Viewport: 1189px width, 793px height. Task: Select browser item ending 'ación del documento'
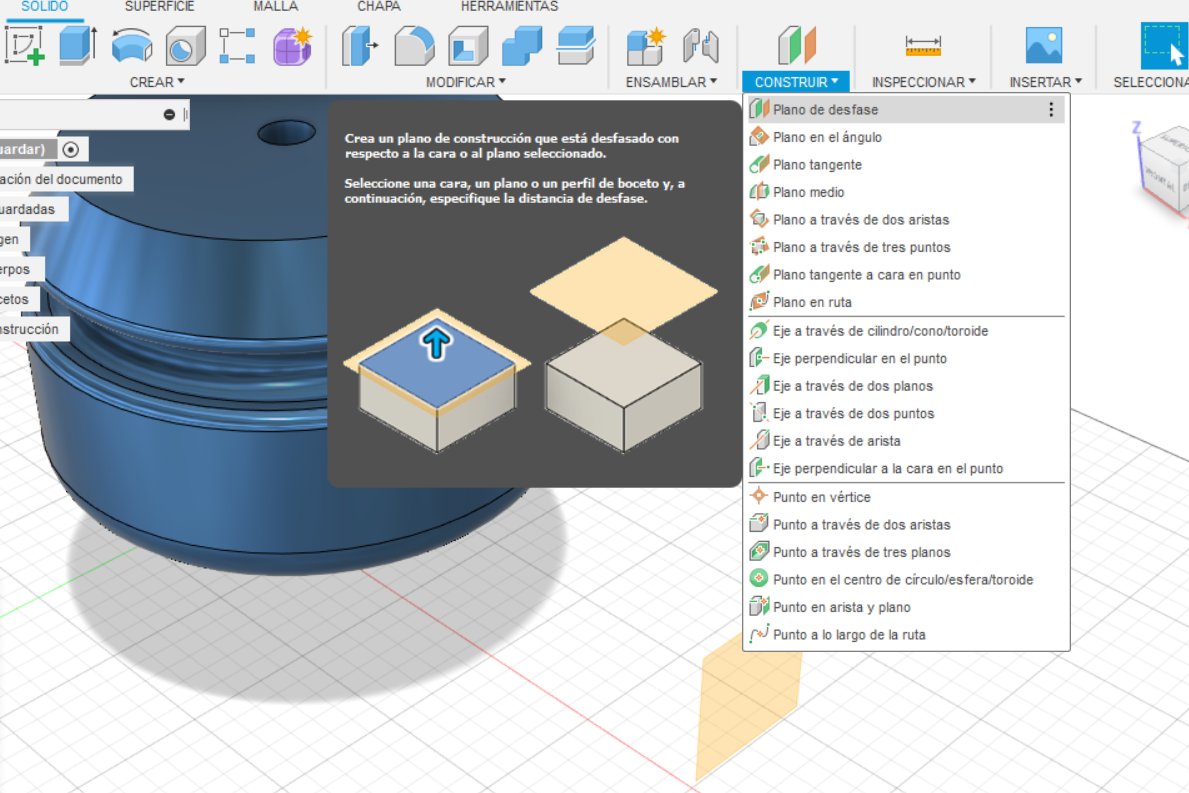click(66, 179)
